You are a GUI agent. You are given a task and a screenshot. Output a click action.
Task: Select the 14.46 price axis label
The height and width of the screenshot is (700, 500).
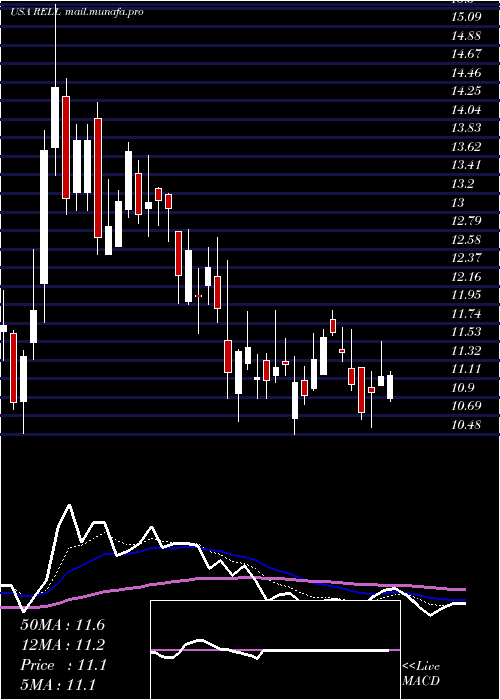point(467,73)
